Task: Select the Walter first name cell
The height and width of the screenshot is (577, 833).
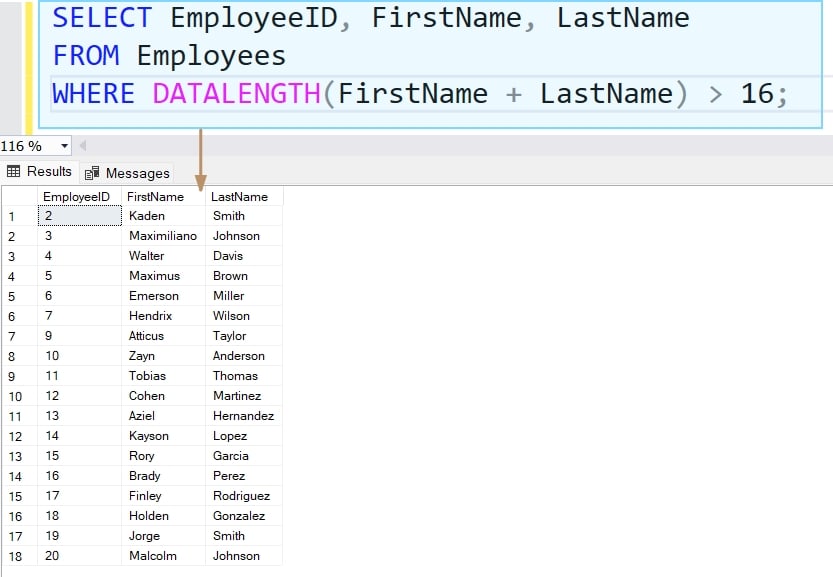Action: pos(164,256)
